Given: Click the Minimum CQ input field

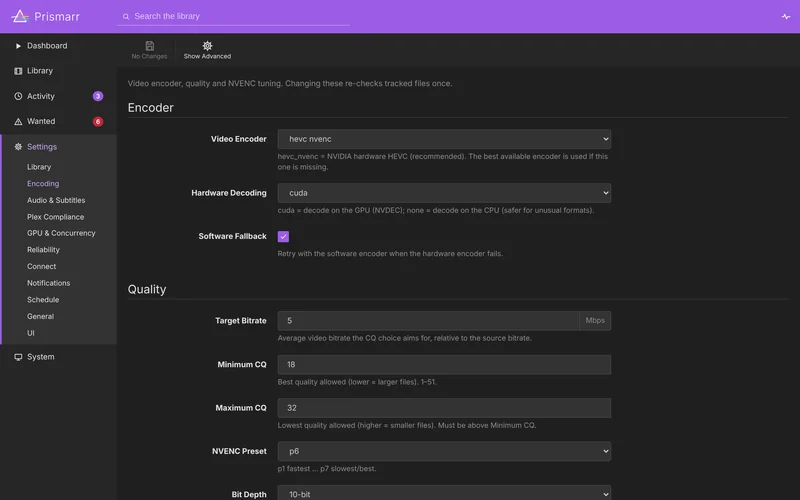Looking at the screenshot, I should point(444,365).
